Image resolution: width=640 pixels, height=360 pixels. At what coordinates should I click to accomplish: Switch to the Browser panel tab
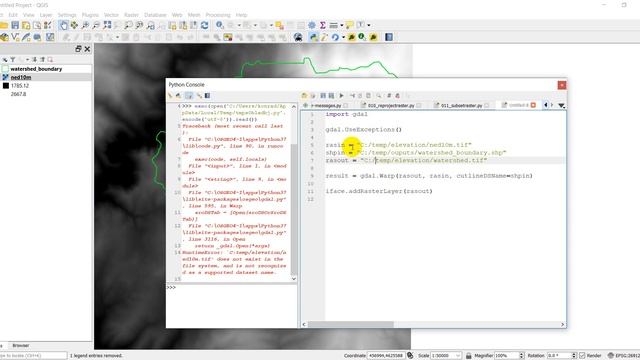pos(20,345)
